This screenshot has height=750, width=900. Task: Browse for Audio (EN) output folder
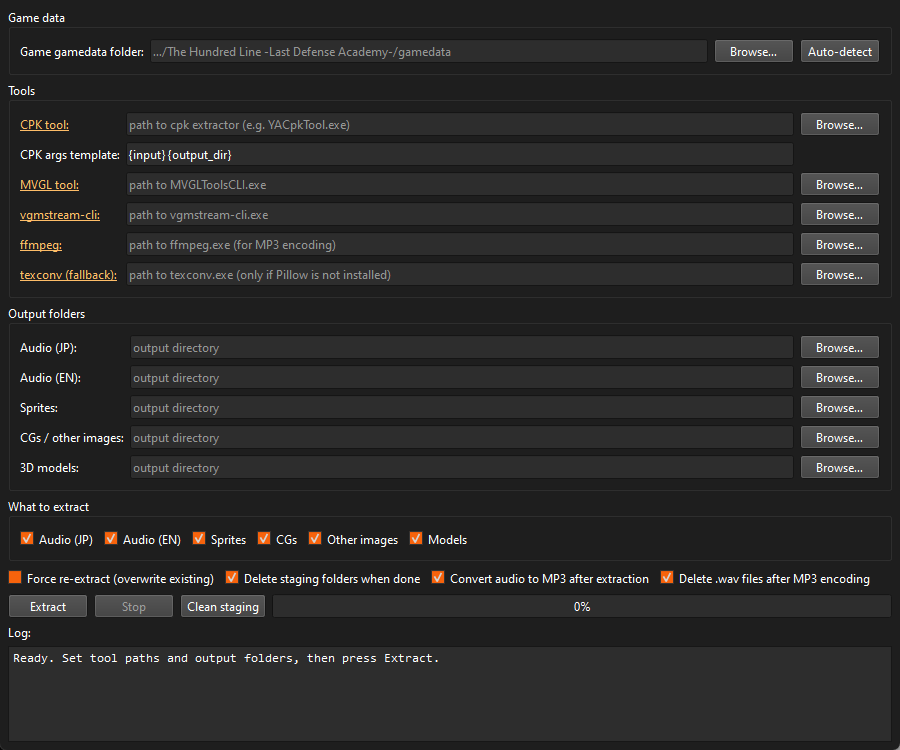coord(839,378)
